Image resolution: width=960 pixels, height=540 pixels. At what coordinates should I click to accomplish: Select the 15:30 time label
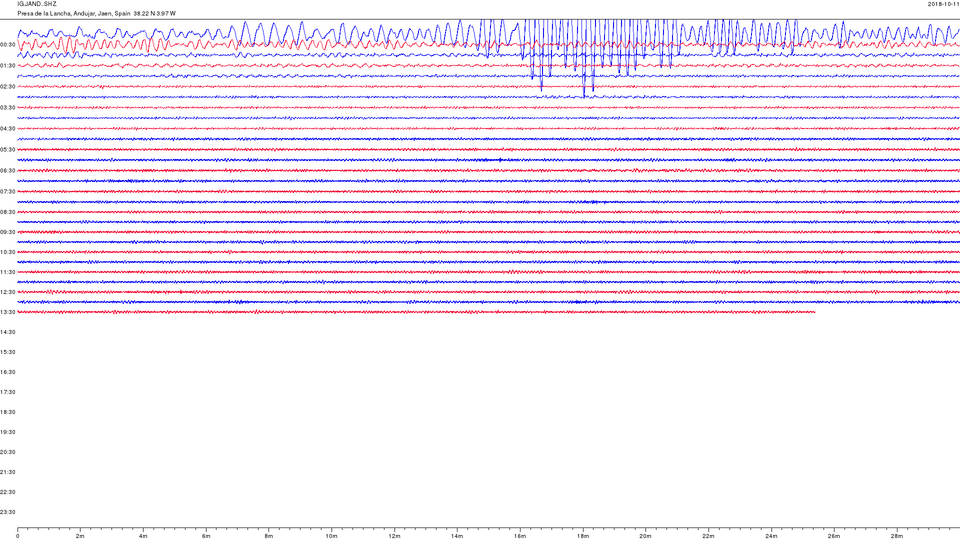[7, 352]
